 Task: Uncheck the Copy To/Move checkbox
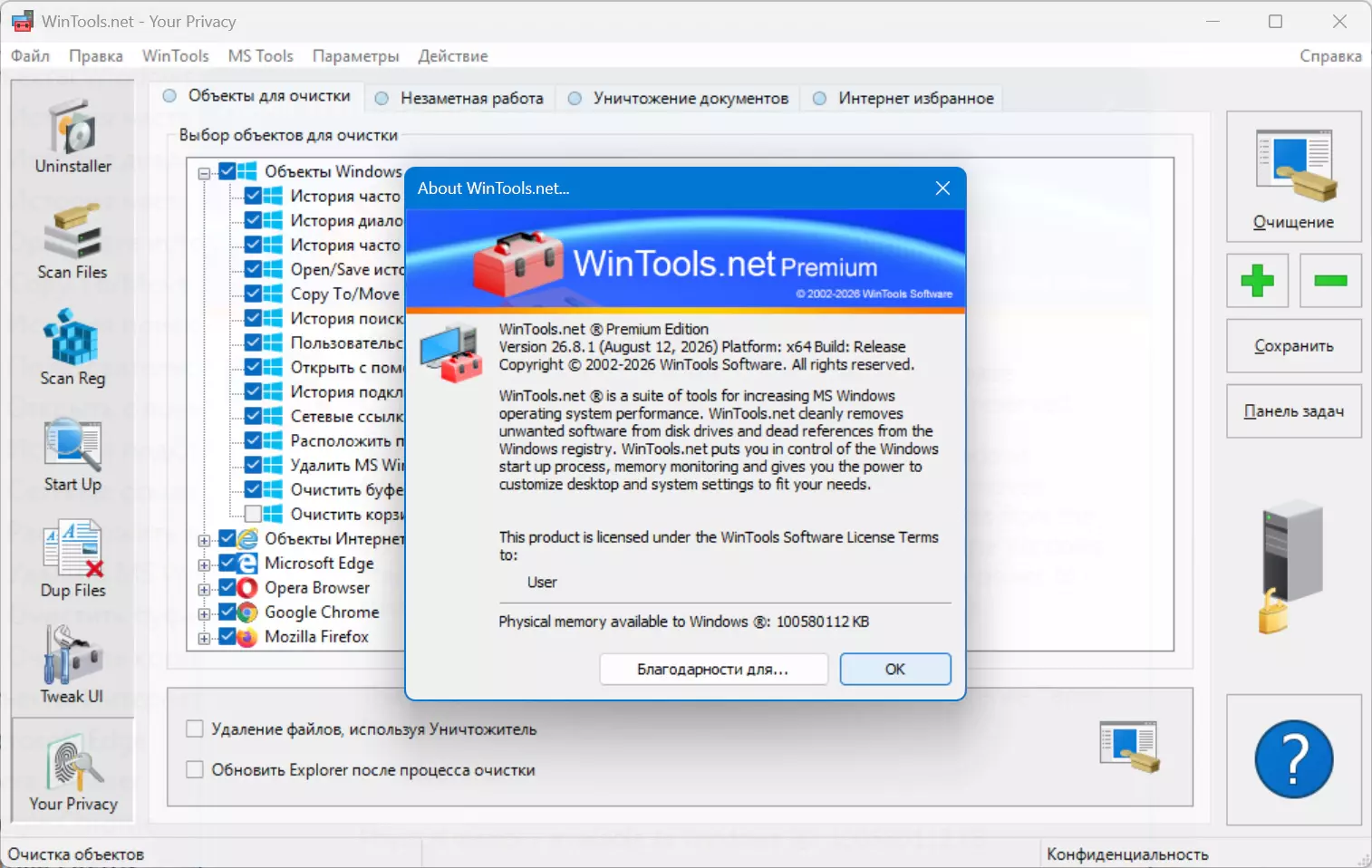(x=253, y=294)
